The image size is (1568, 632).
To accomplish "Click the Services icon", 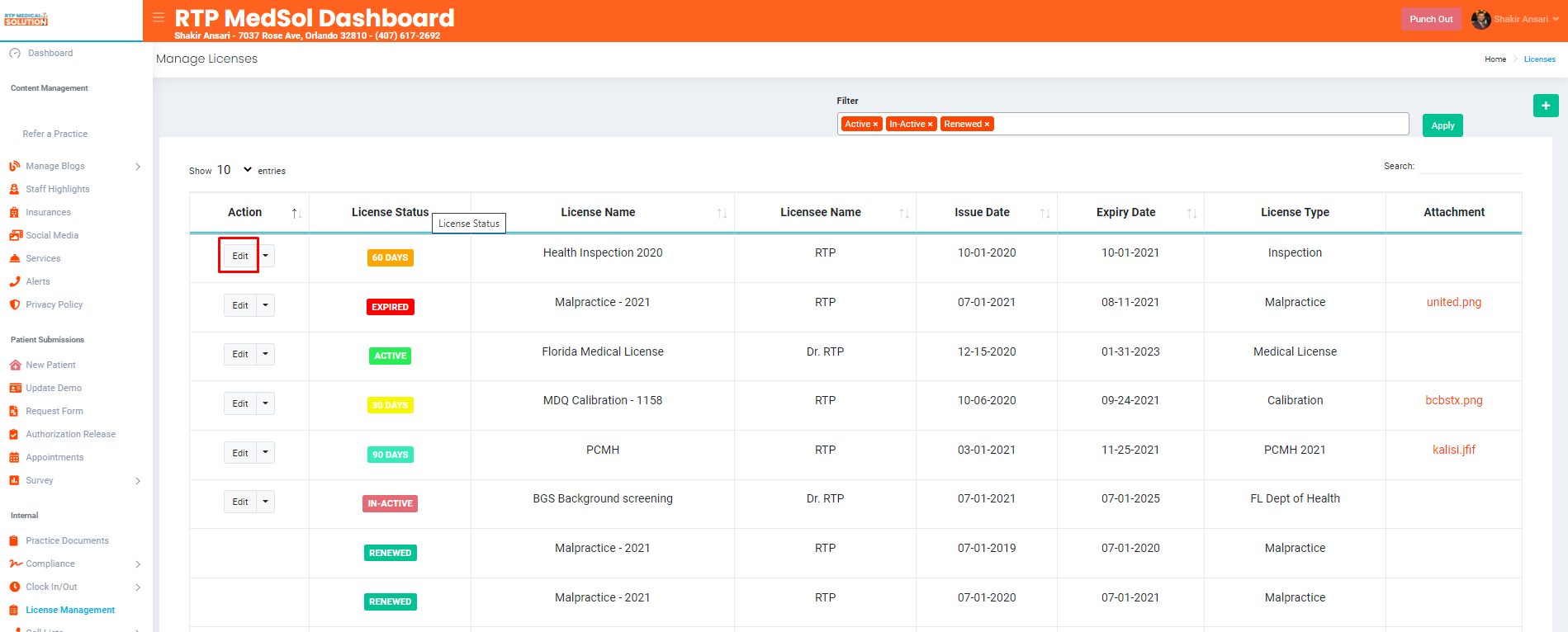I will pyautogui.click(x=15, y=258).
